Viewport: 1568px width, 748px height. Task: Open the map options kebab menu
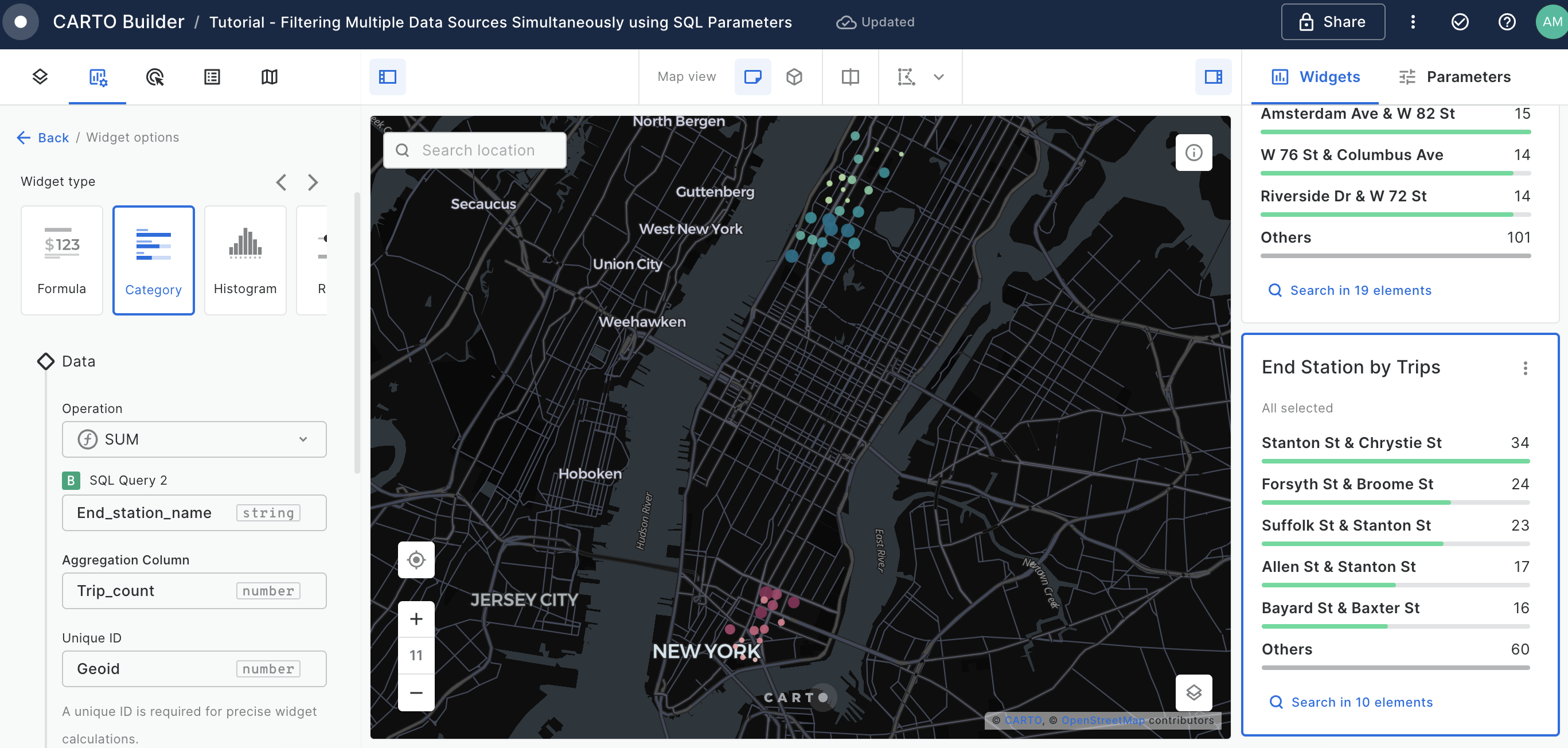(x=1413, y=22)
